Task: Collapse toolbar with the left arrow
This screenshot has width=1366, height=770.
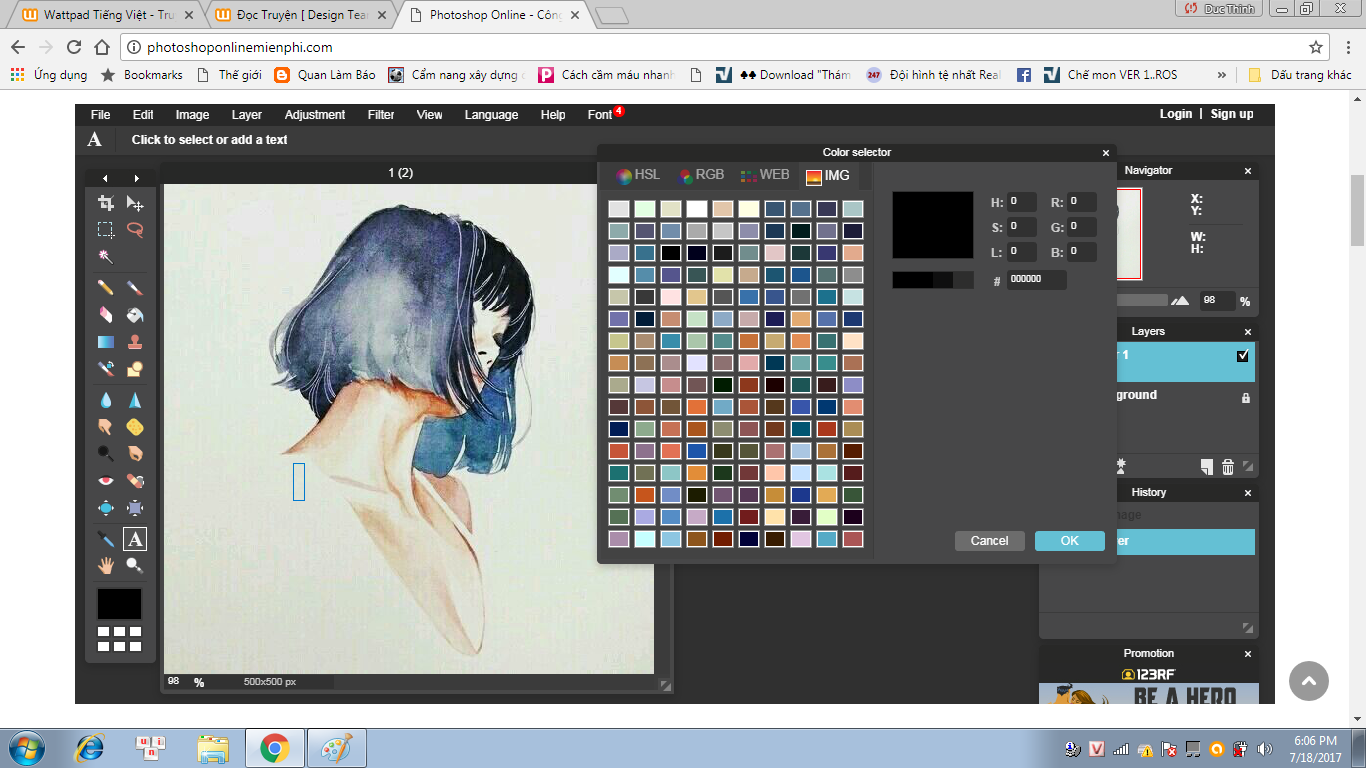Action: [x=105, y=178]
